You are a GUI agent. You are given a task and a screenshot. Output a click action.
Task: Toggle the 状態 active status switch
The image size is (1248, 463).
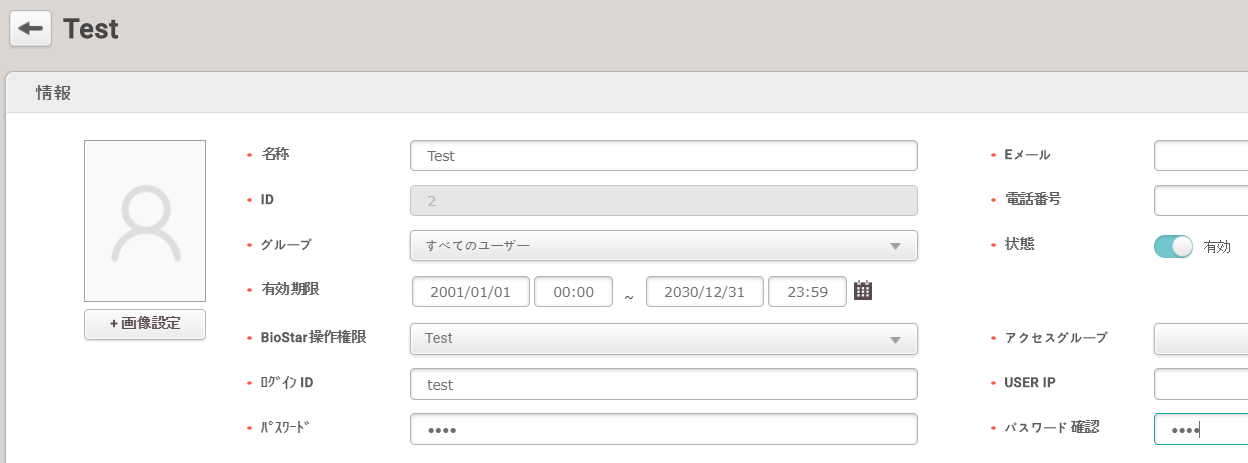click(x=1173, y=246)
